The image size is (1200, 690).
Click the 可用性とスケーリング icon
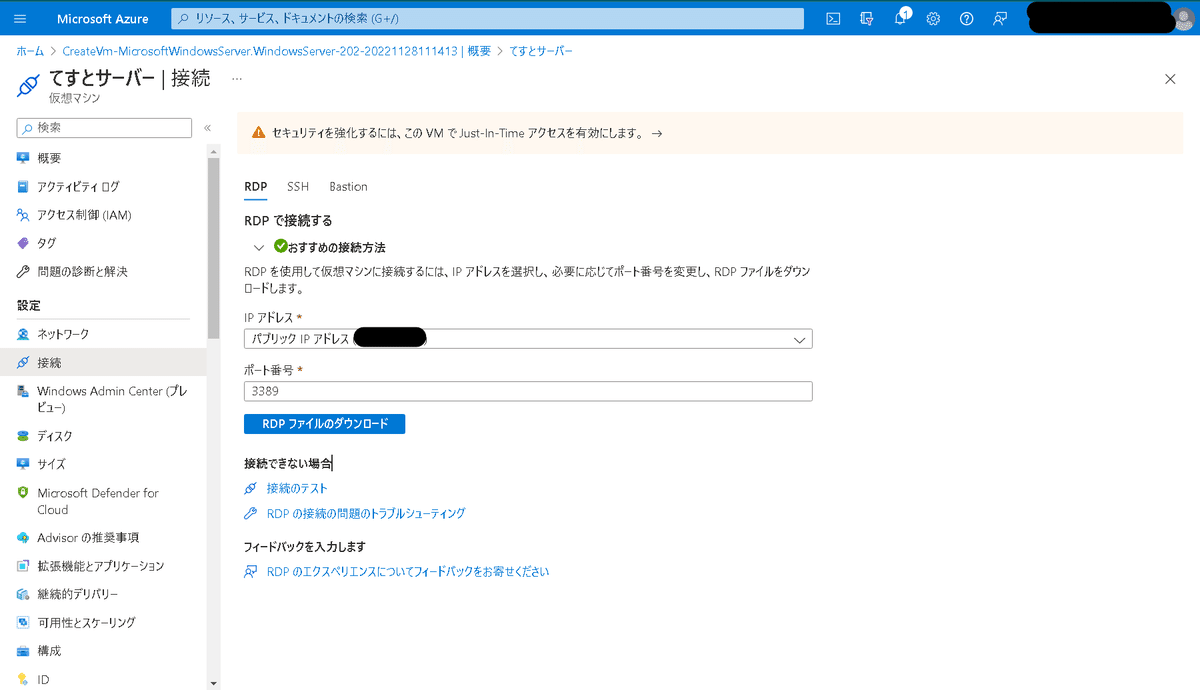pos(23,622)
